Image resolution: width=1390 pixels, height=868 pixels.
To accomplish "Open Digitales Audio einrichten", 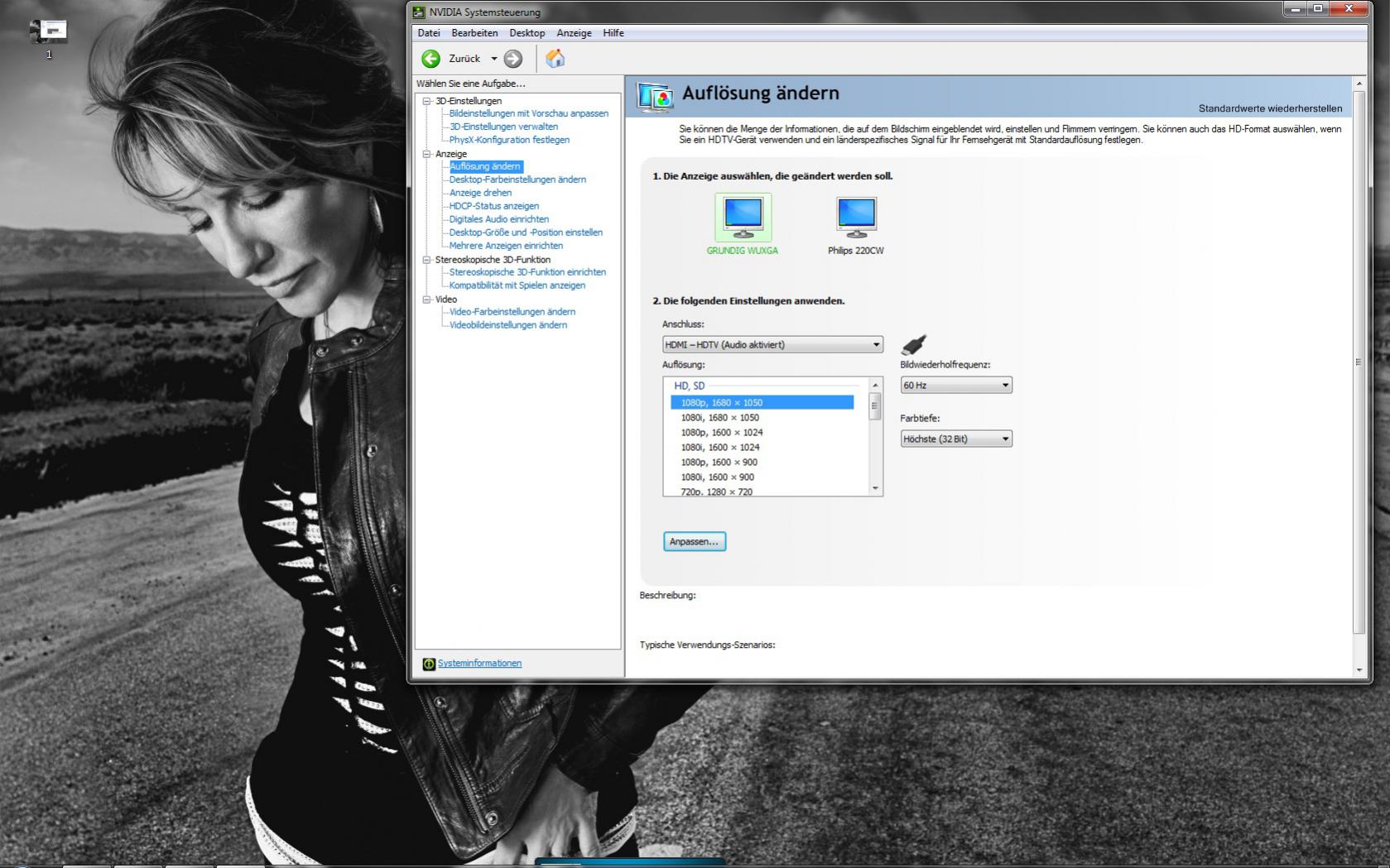I will (x=499, y=219).
